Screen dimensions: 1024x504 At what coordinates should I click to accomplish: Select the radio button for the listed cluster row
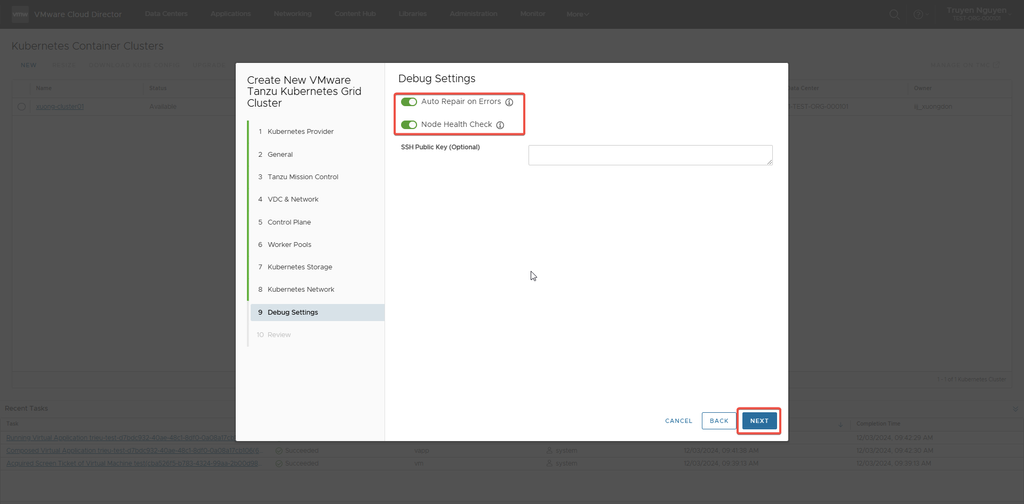click(21, 106)
